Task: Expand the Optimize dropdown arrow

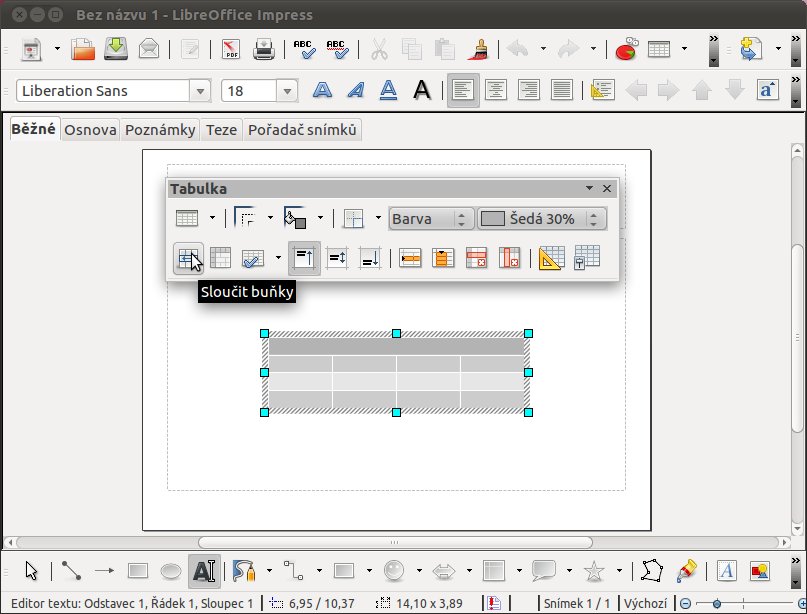Action: (x=278, y=257)
